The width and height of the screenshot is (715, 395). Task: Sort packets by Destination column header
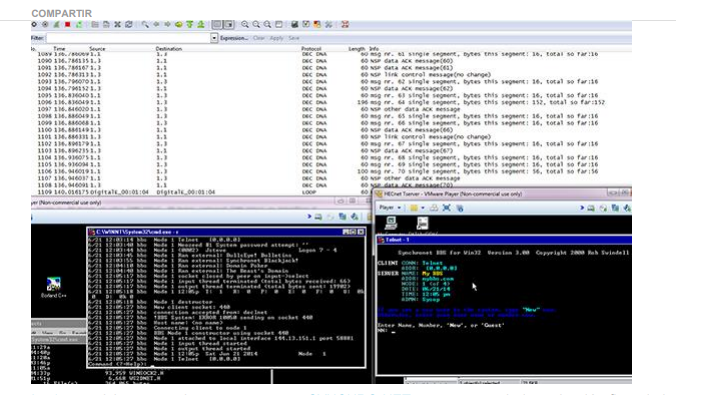pyautogui.click(x=169, y=48)
